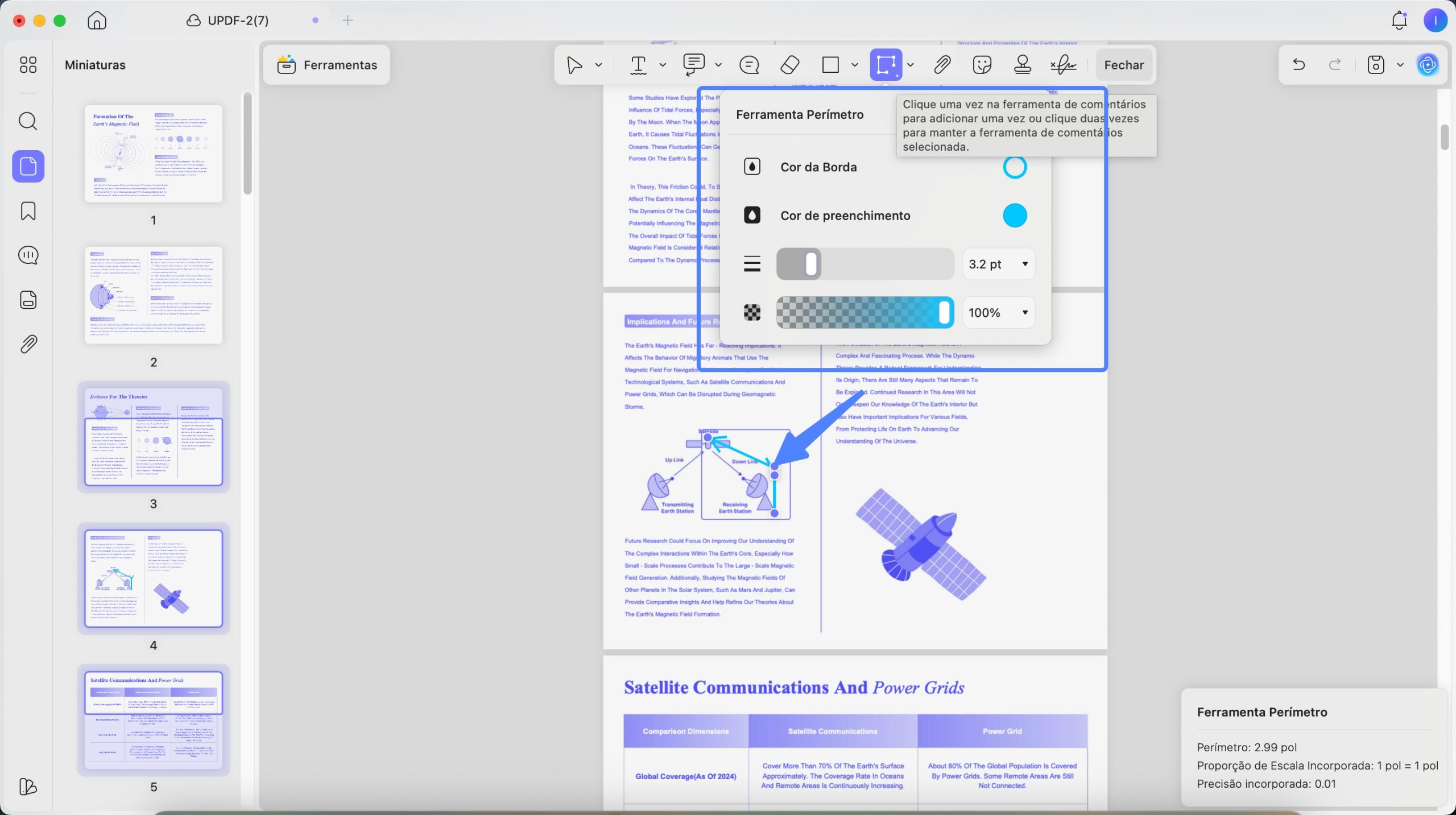
Task: Click the layers icon at sidebar bottom
Action: [28, 787]
